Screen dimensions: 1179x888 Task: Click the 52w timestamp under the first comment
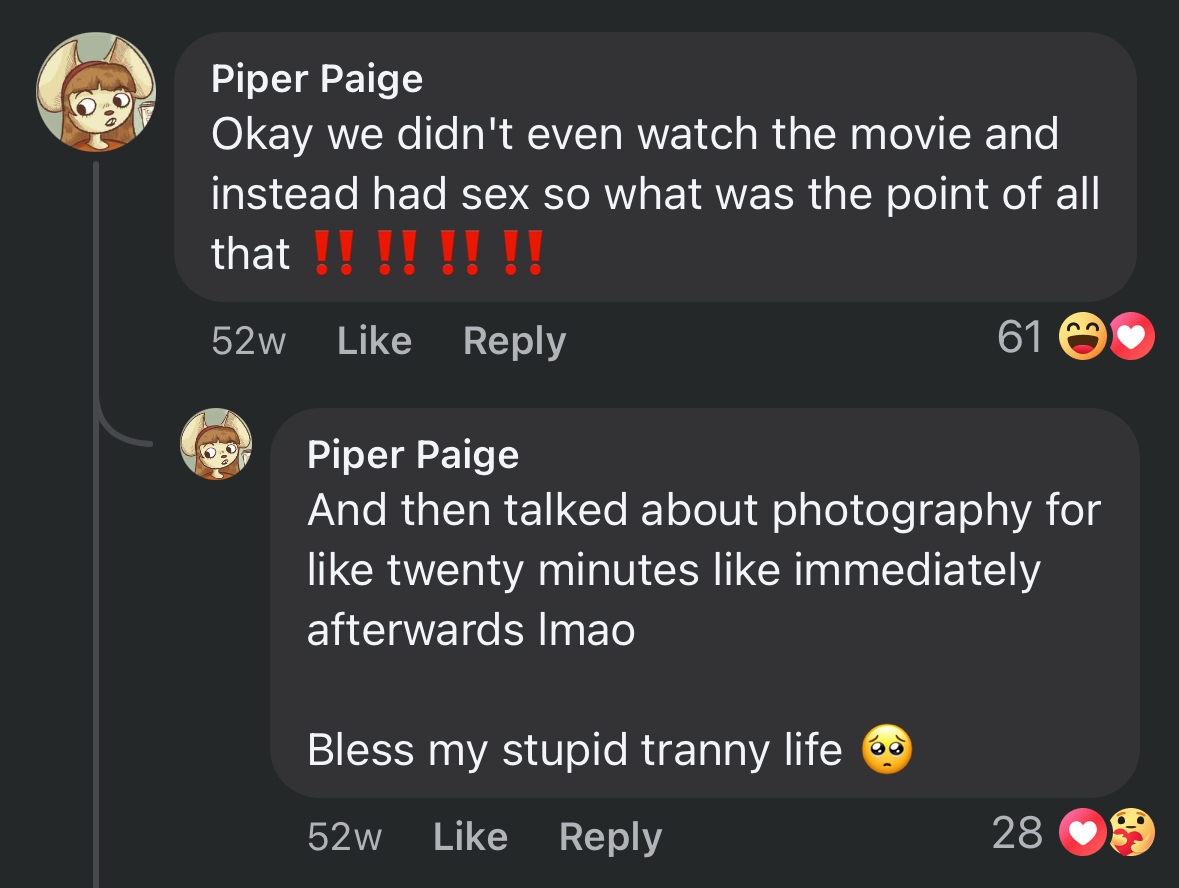[x=248, y=341]
